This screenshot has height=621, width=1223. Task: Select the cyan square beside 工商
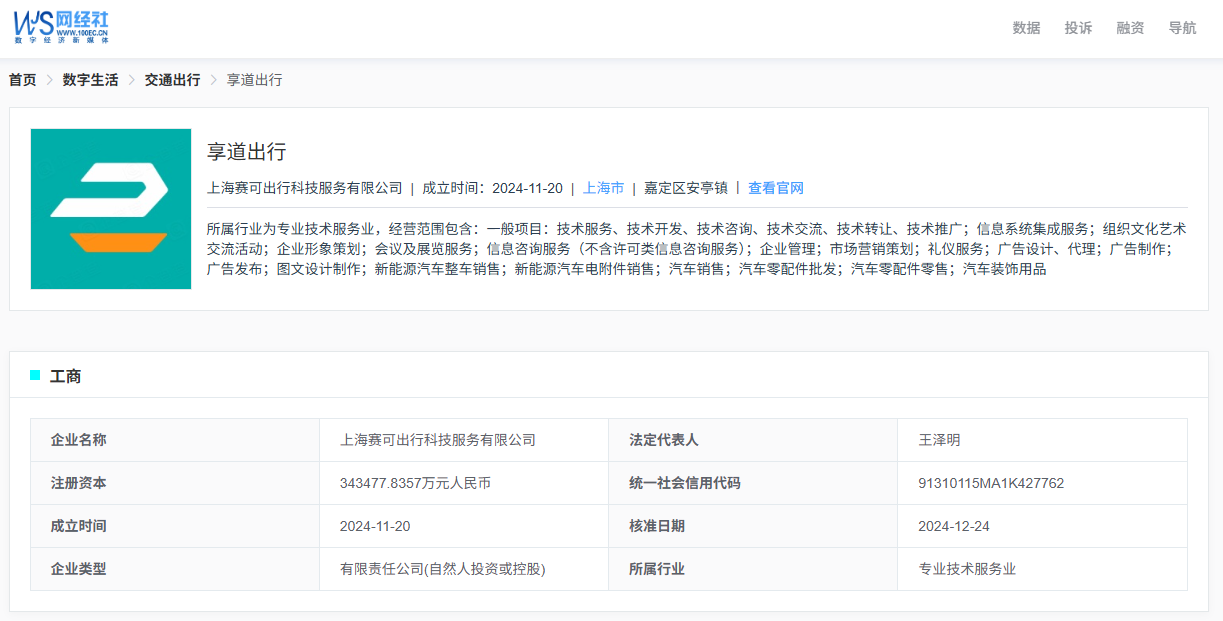[35, 375]
